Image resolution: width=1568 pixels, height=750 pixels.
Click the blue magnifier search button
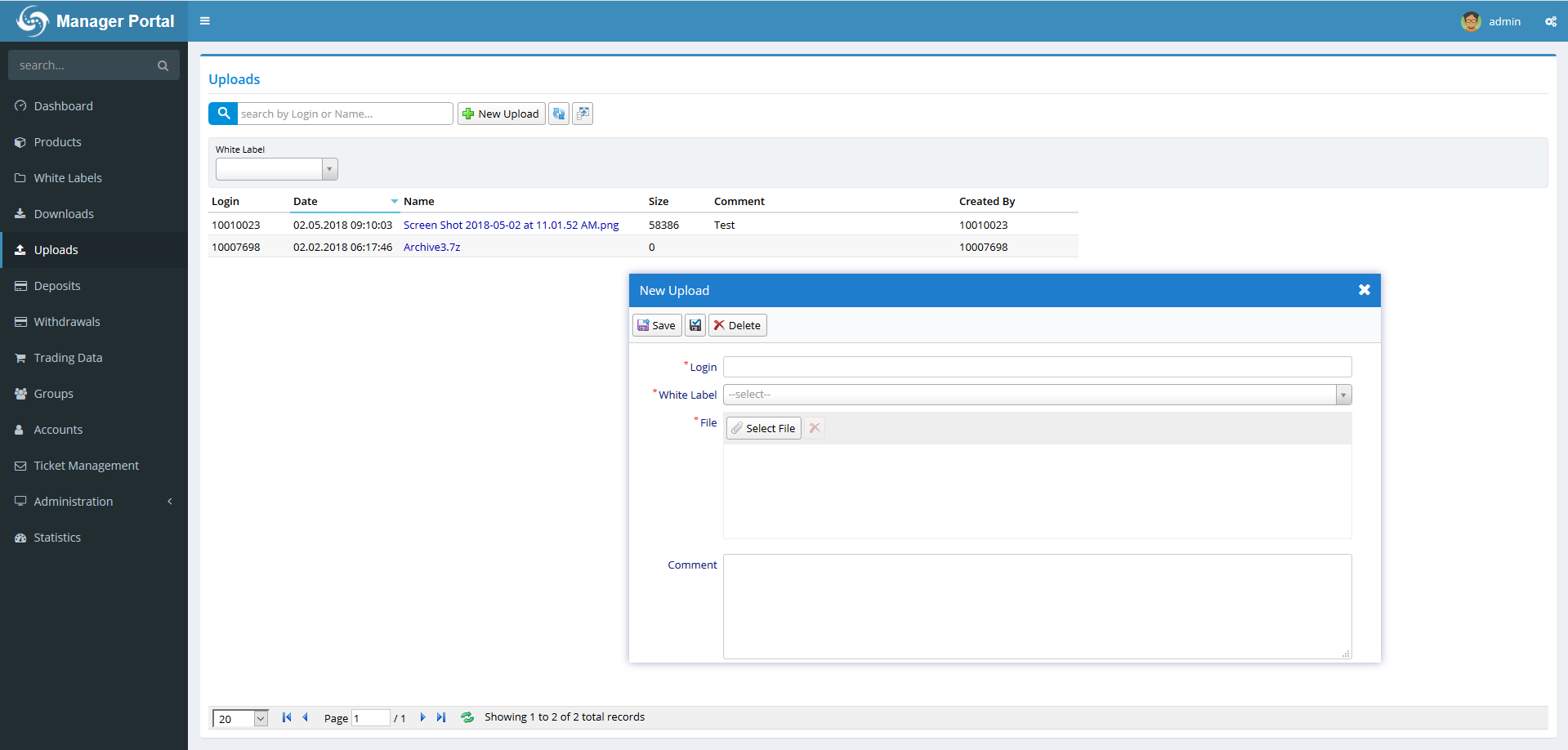223,114
